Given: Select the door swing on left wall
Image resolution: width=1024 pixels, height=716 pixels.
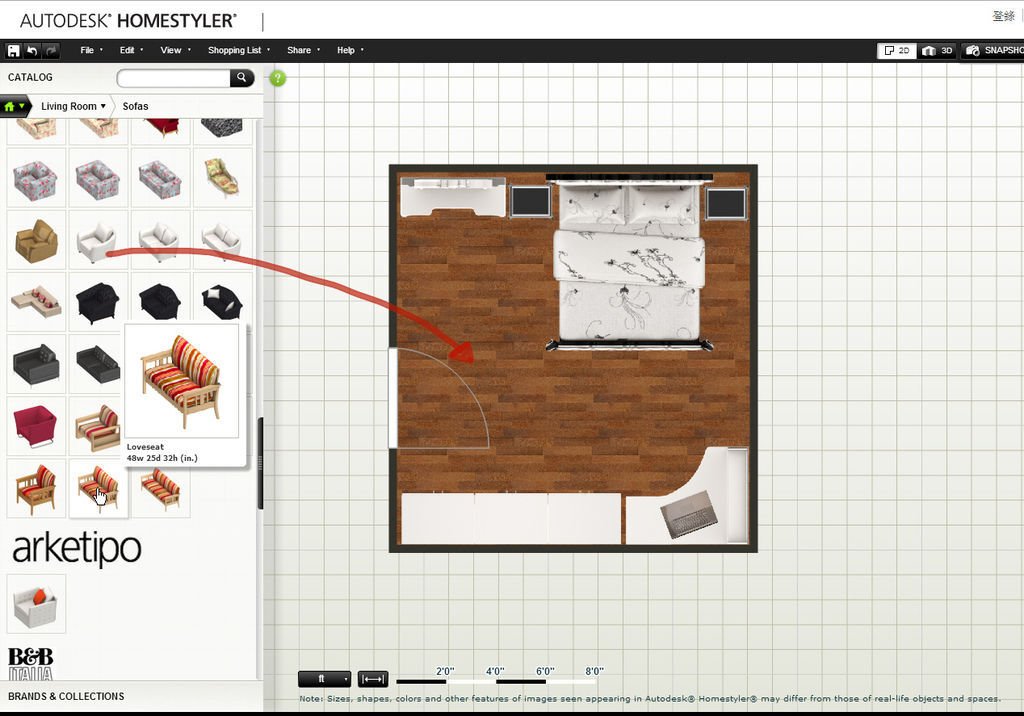Looking at the screenshot, I should pos(439,398).
